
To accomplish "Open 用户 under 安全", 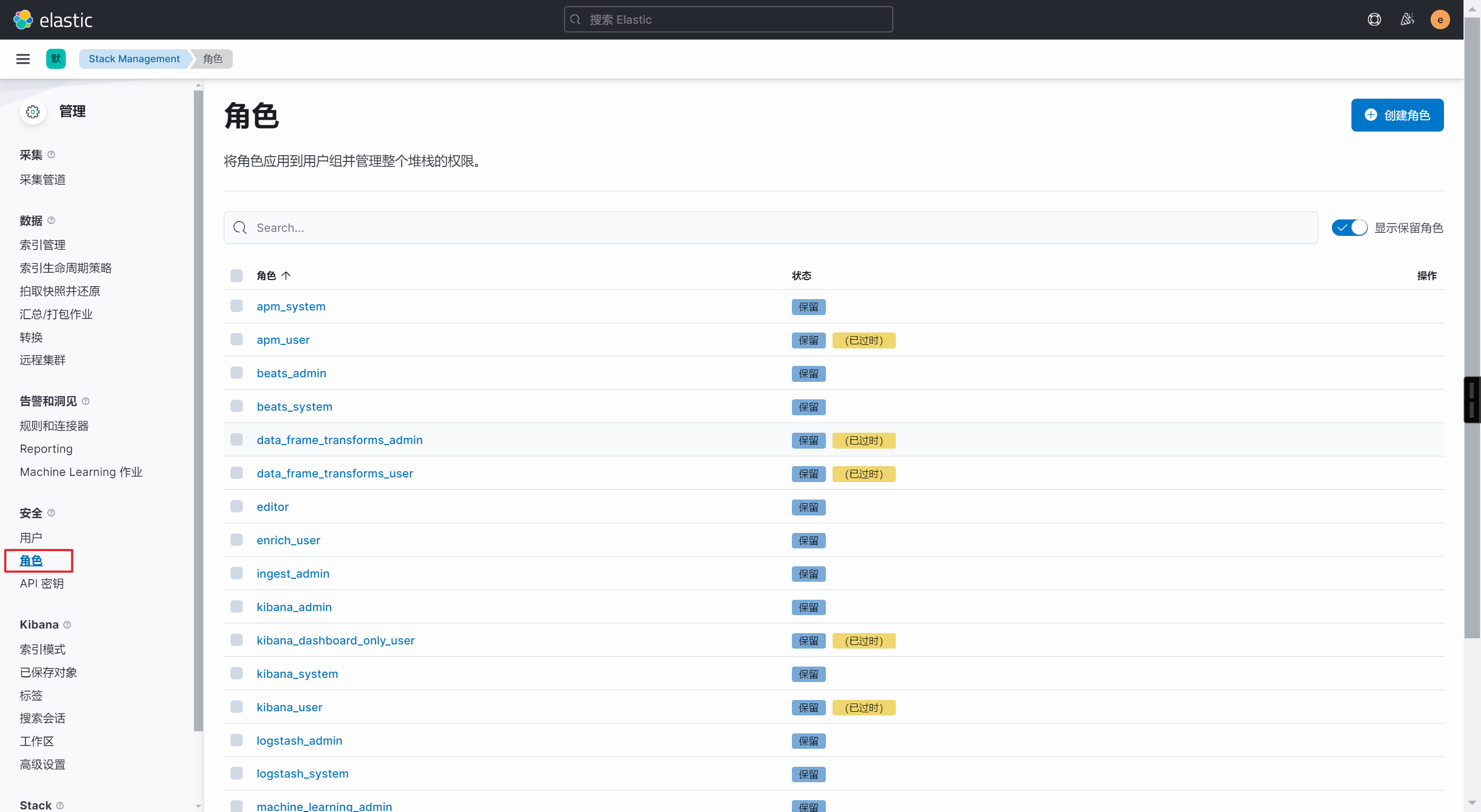I will coord(31,538).
